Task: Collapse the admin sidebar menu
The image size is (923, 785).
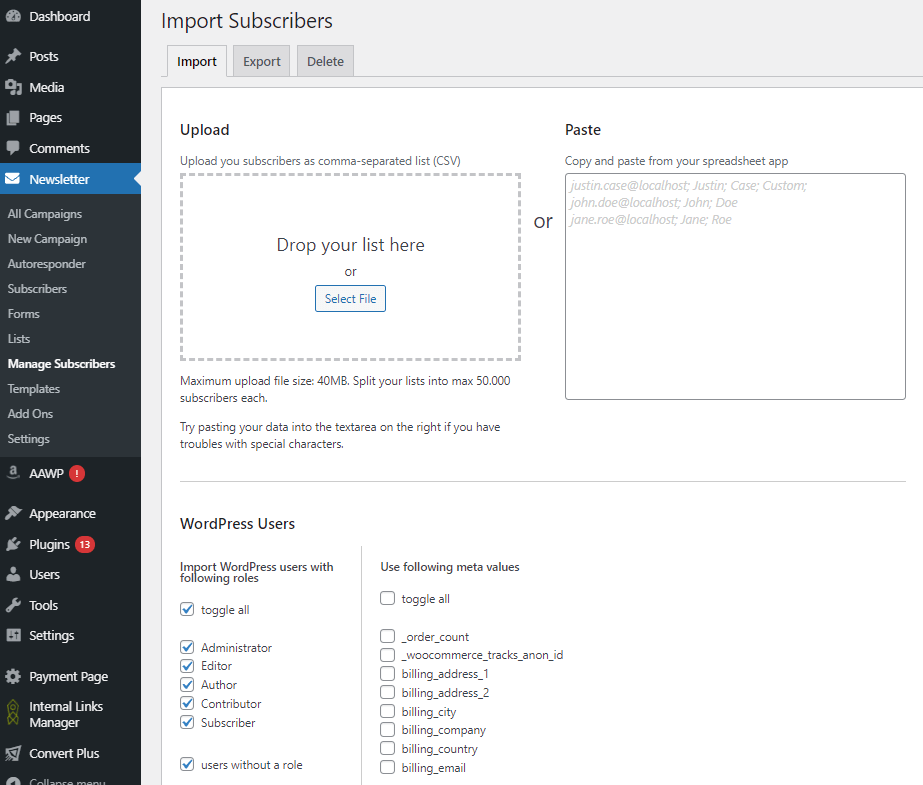Action: pyautogui.click(x=60, y=780)
